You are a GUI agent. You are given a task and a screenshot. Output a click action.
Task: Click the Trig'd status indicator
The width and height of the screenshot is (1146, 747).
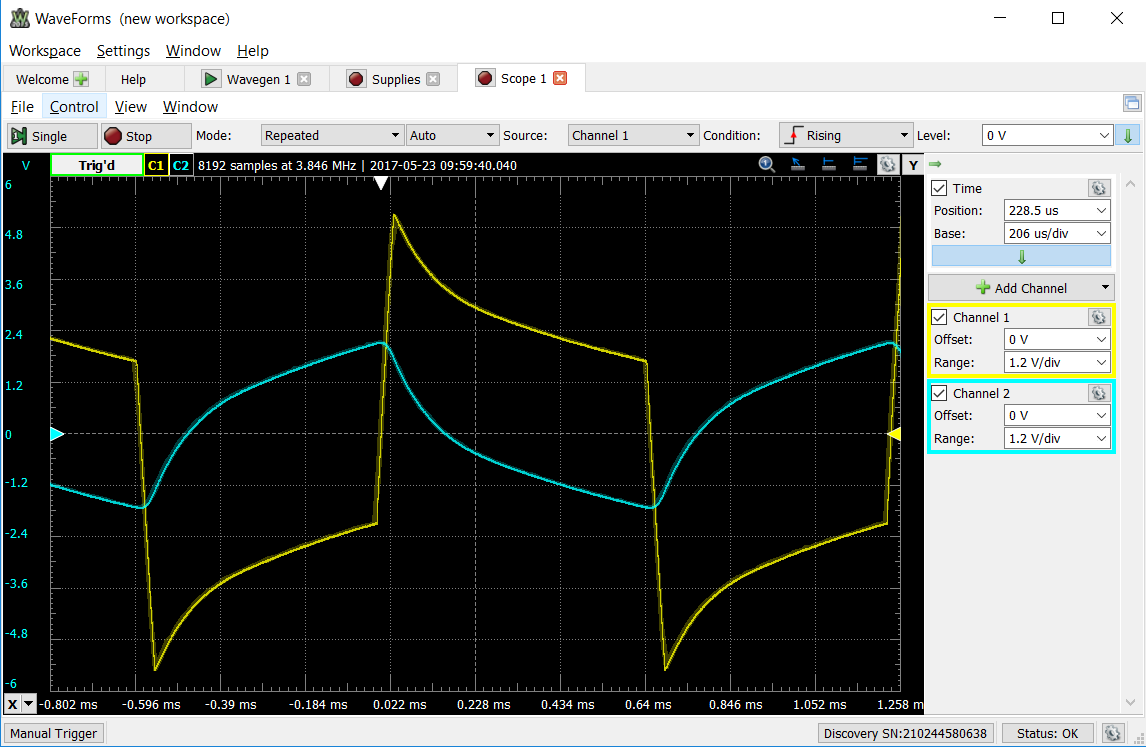[x=96, y=165]
